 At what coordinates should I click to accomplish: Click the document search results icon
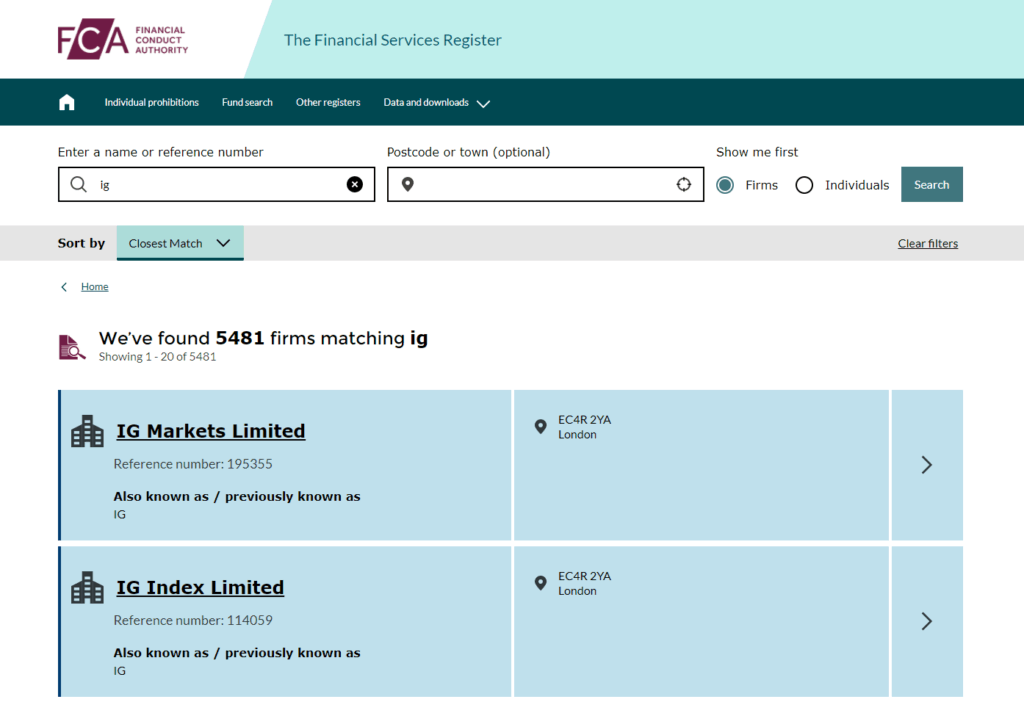[72, 347]
